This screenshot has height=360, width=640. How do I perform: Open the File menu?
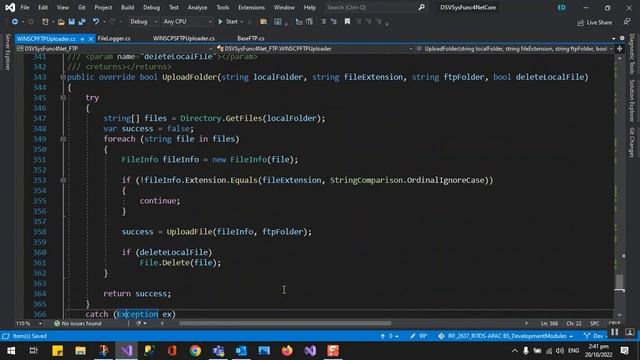(25, 7)
